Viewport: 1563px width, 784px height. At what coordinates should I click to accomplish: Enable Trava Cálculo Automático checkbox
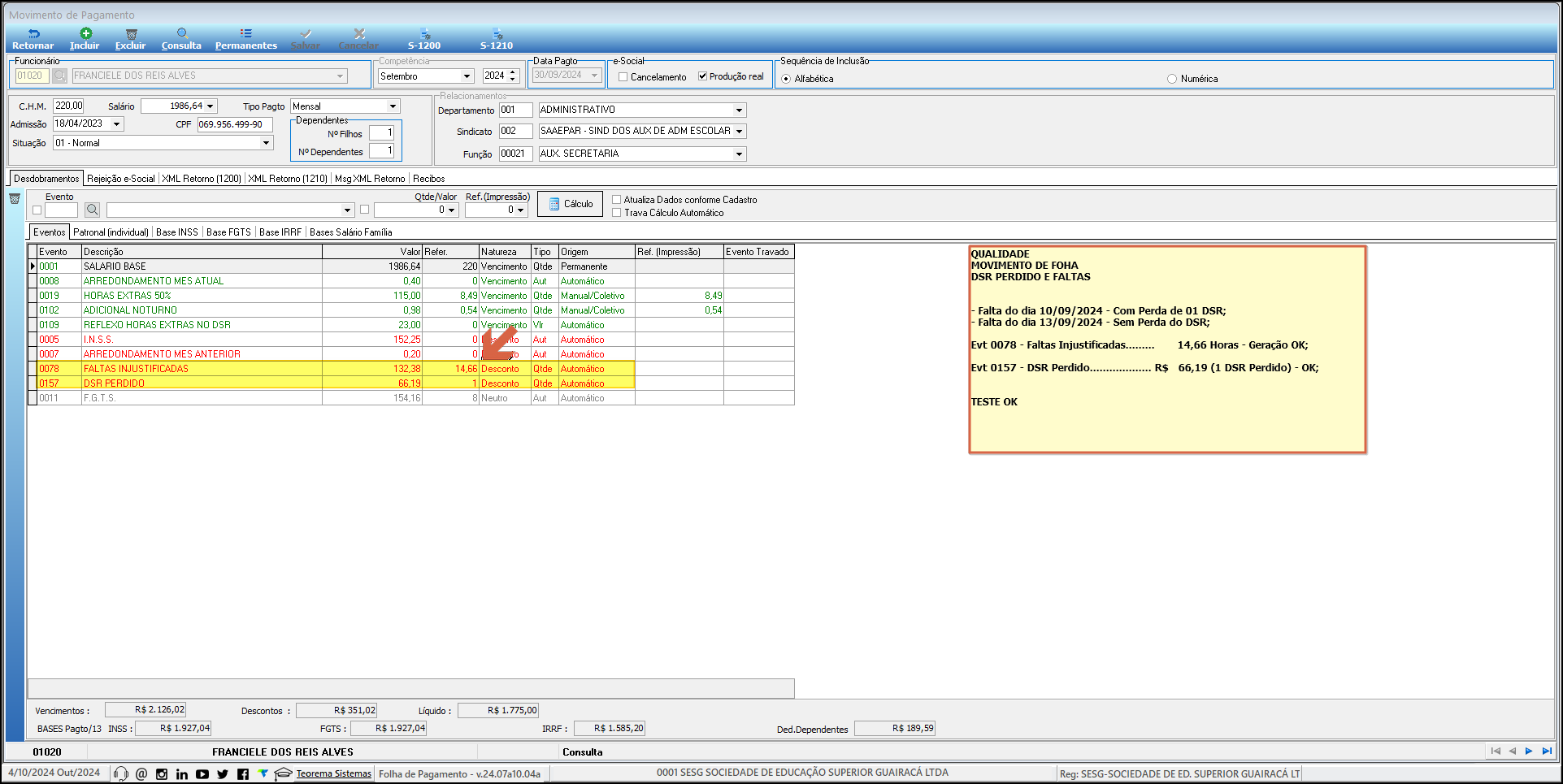(x=617, y=213)
